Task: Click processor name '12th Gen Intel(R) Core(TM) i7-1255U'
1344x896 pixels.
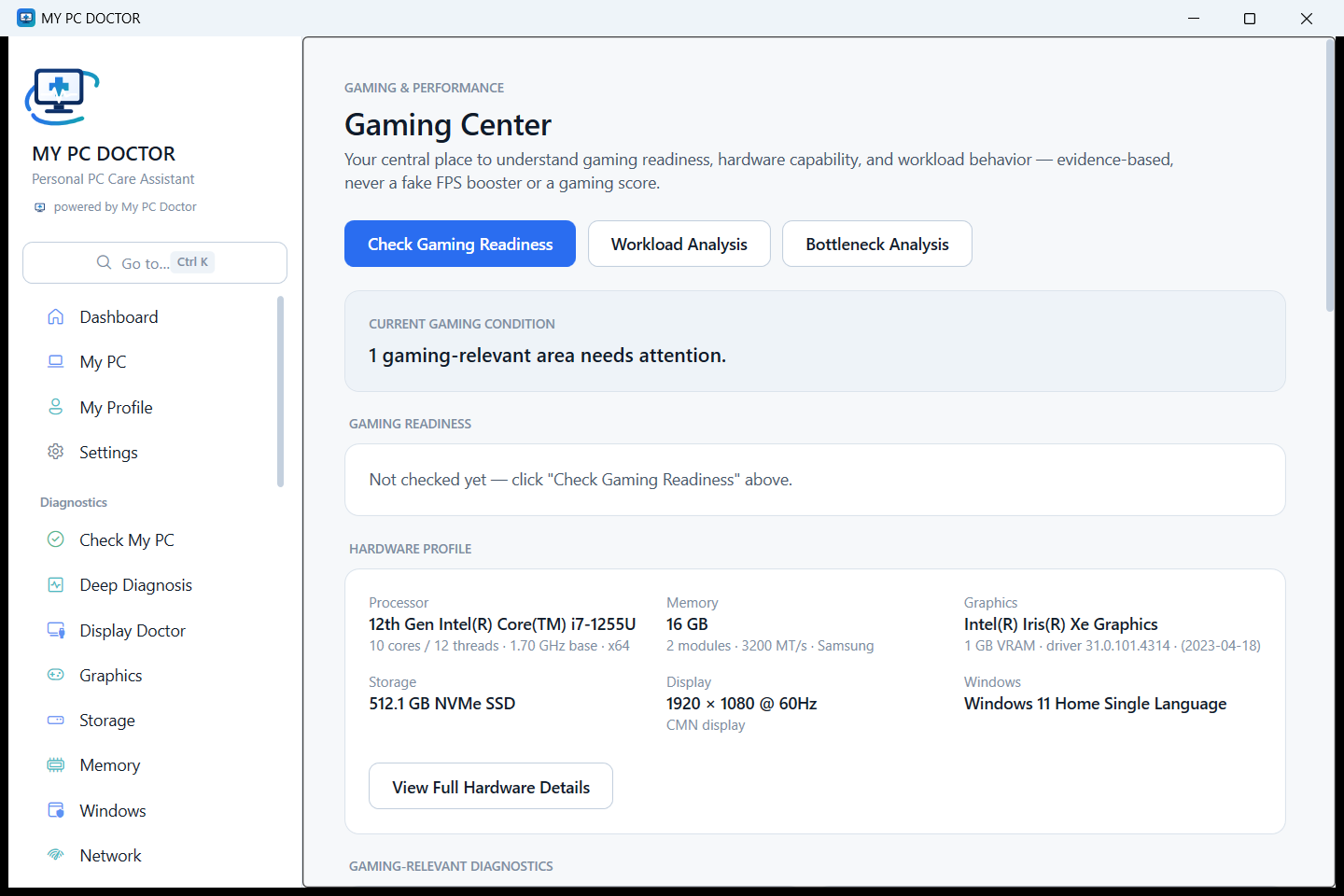Action: [502, 624]
